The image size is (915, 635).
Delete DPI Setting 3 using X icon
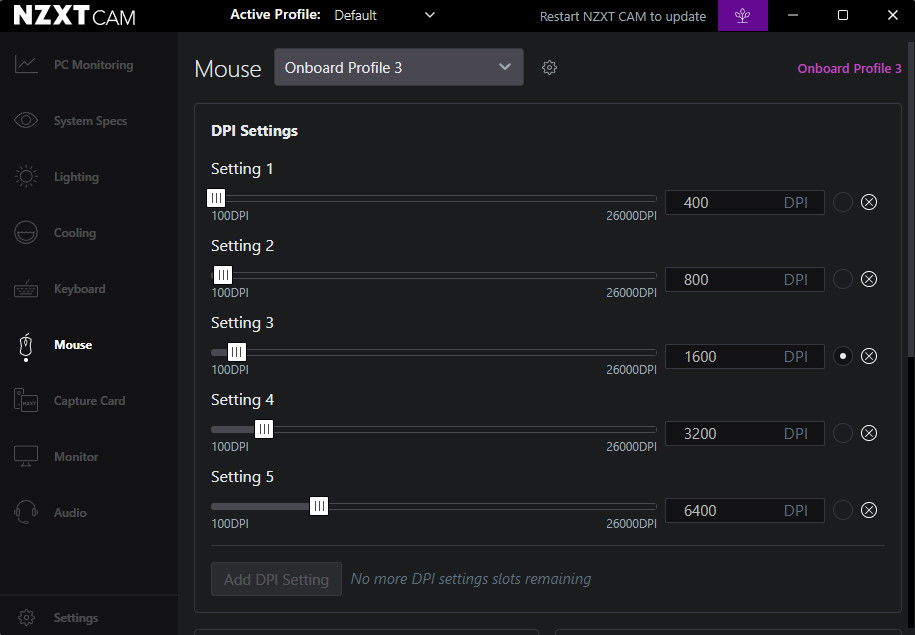point(869,356)
